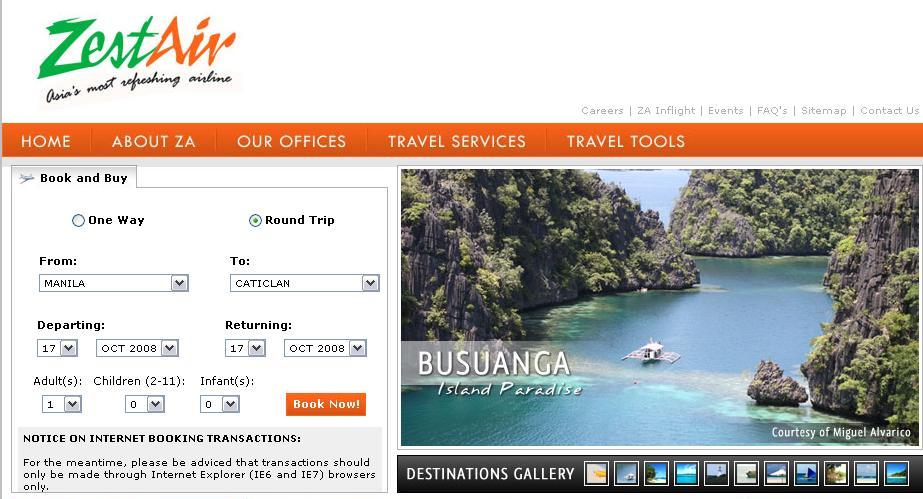Click the Book Now! button
The width and height of the screenshot is (923, 499).
[326, 404]
